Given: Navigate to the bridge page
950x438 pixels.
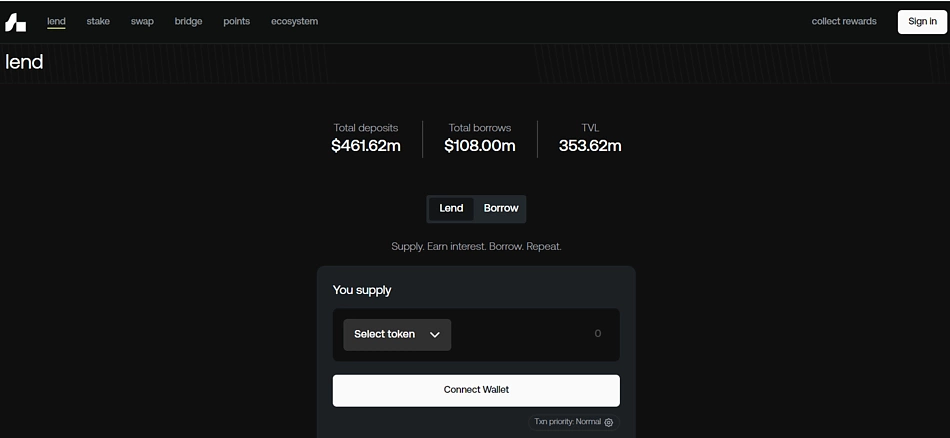Looking at the screenshot, I should (188, 21).
